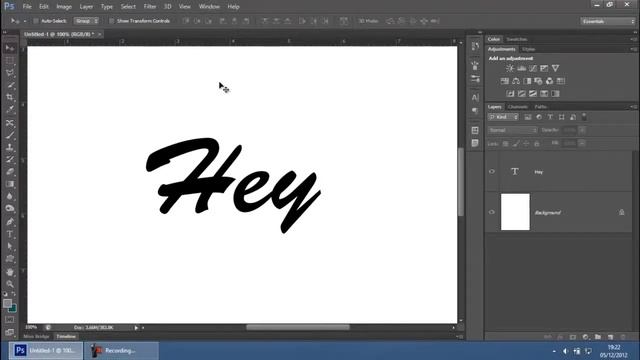Select the Spot Healing Brush tool

tap(10, 123)
